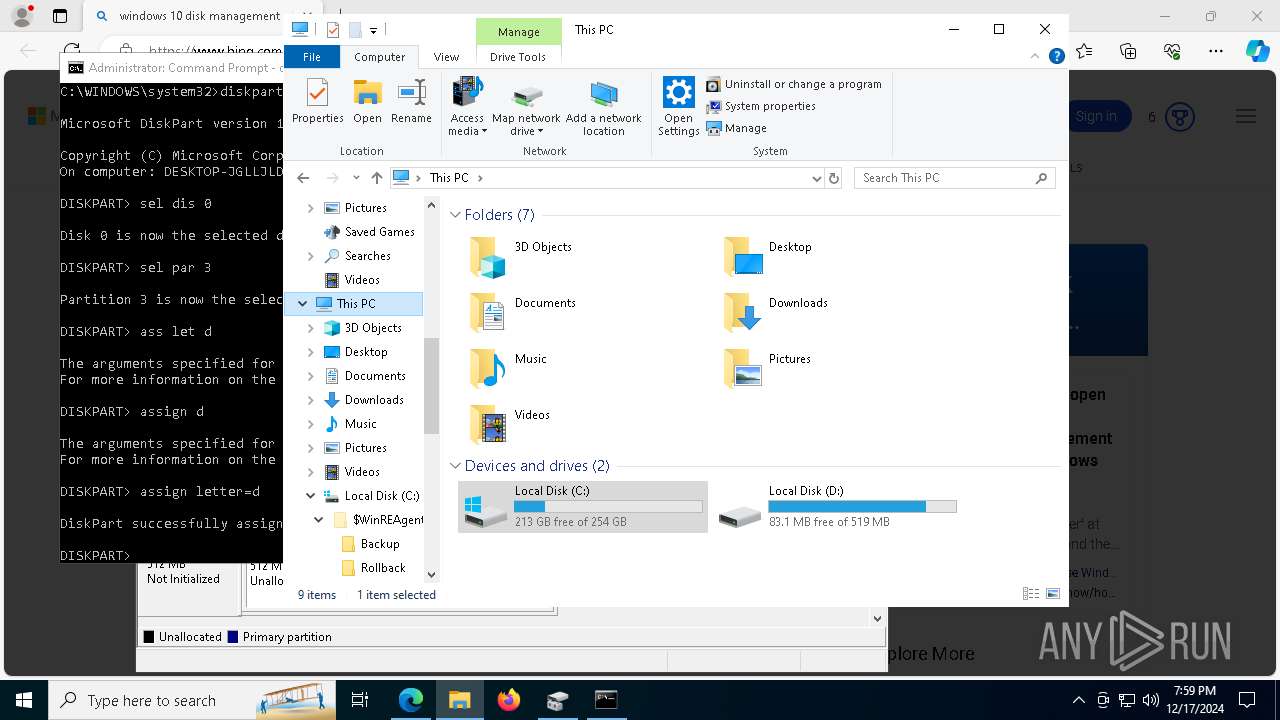Viewport: 1280px width, 720px height.
Task: Select Local Disk (C:) drive
Action: coord(583,506)
